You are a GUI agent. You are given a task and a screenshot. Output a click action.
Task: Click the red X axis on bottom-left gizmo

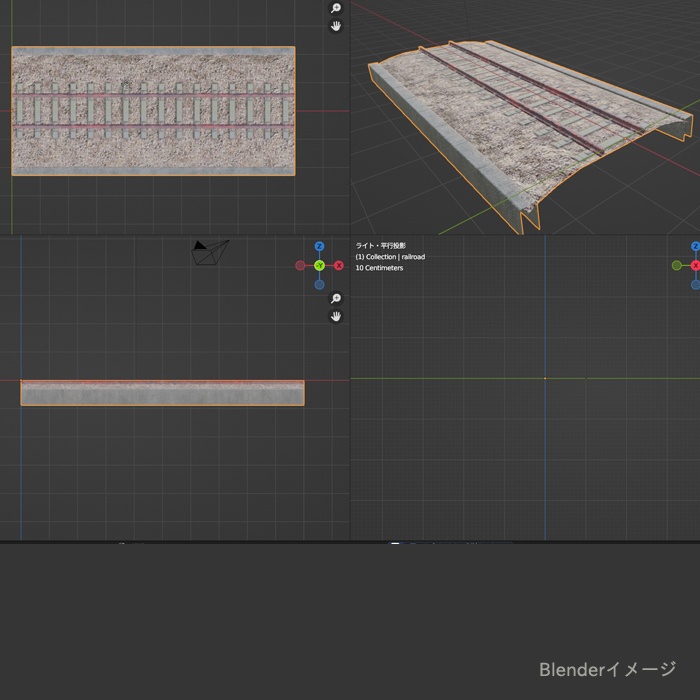(x=339, y=266)
